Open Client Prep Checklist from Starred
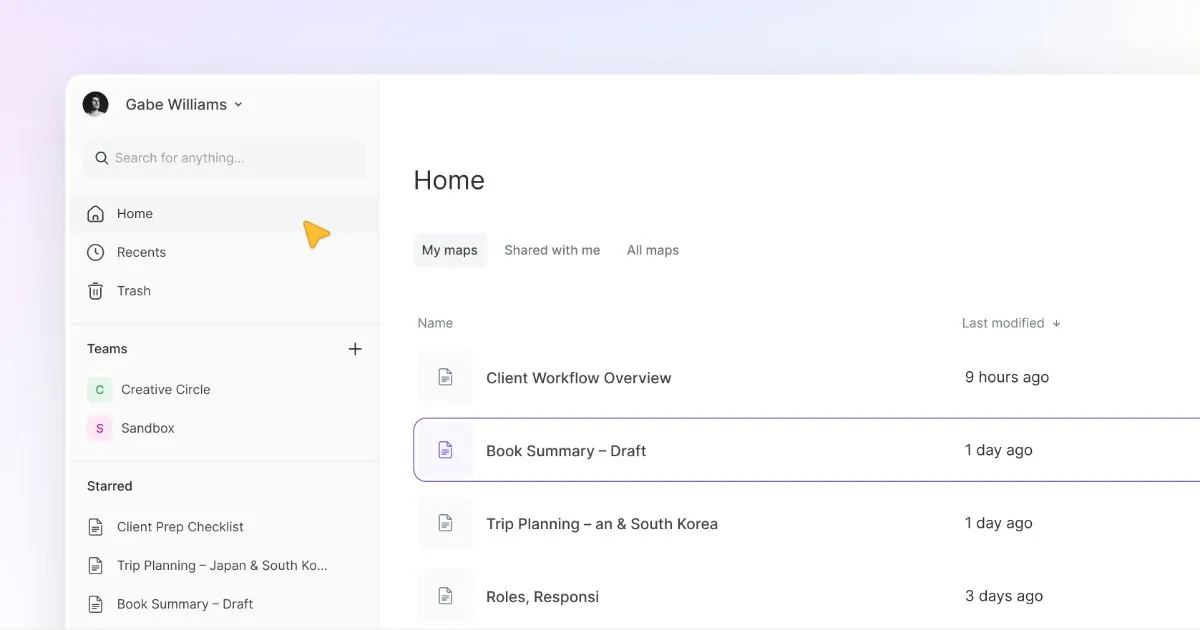Image resolution: width=1200 pixels, height=630 pixels. pyautogui.click(x=180, y=526)
